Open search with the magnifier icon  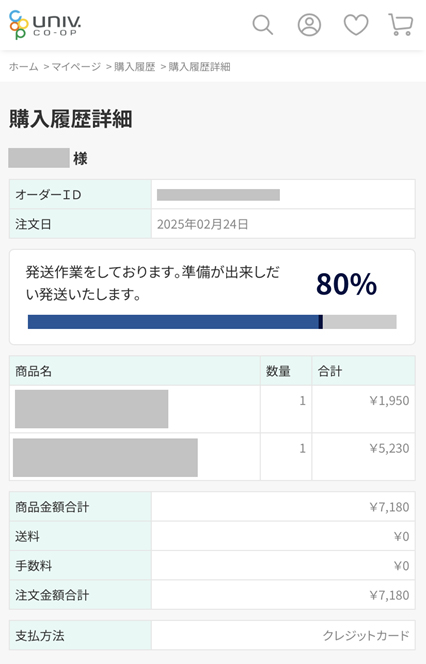[263, 25]
